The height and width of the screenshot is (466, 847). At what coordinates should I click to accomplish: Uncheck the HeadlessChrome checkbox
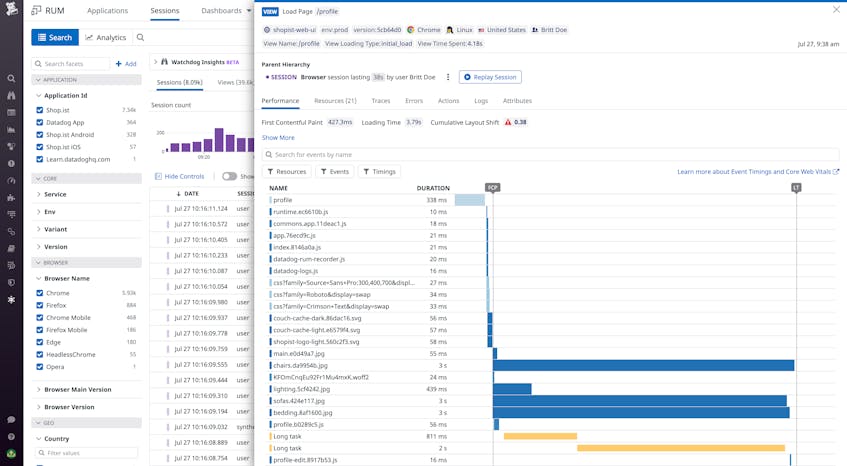pos(39,354)
